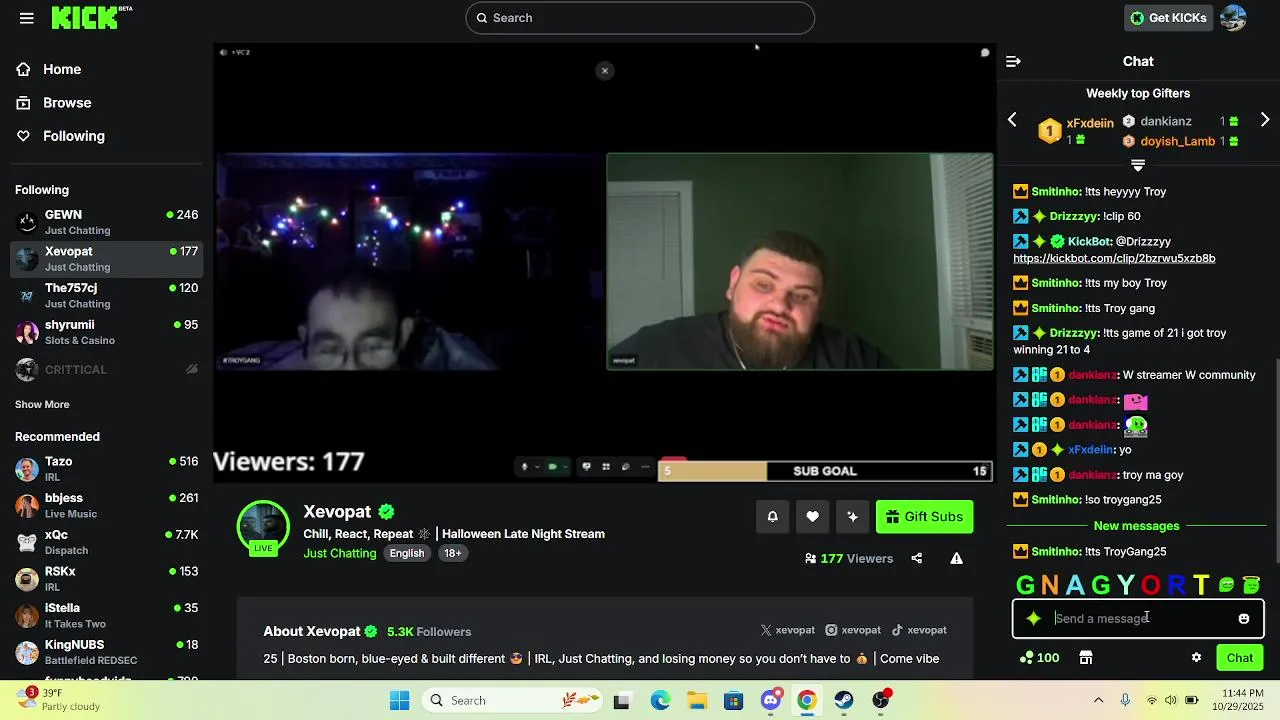Click the sparkle subscribe icon button
This screenshot has height=720, width=1280.
tap(852, 517)
